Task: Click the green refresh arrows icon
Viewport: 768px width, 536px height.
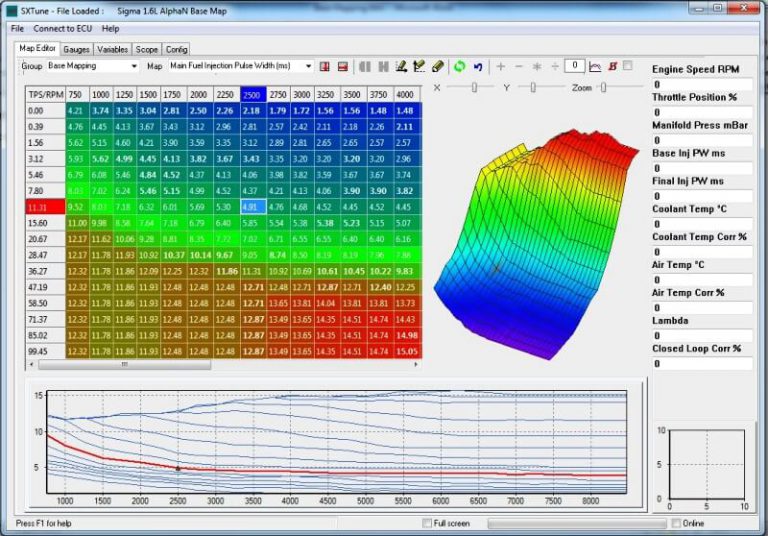Action: coord(459,66)
